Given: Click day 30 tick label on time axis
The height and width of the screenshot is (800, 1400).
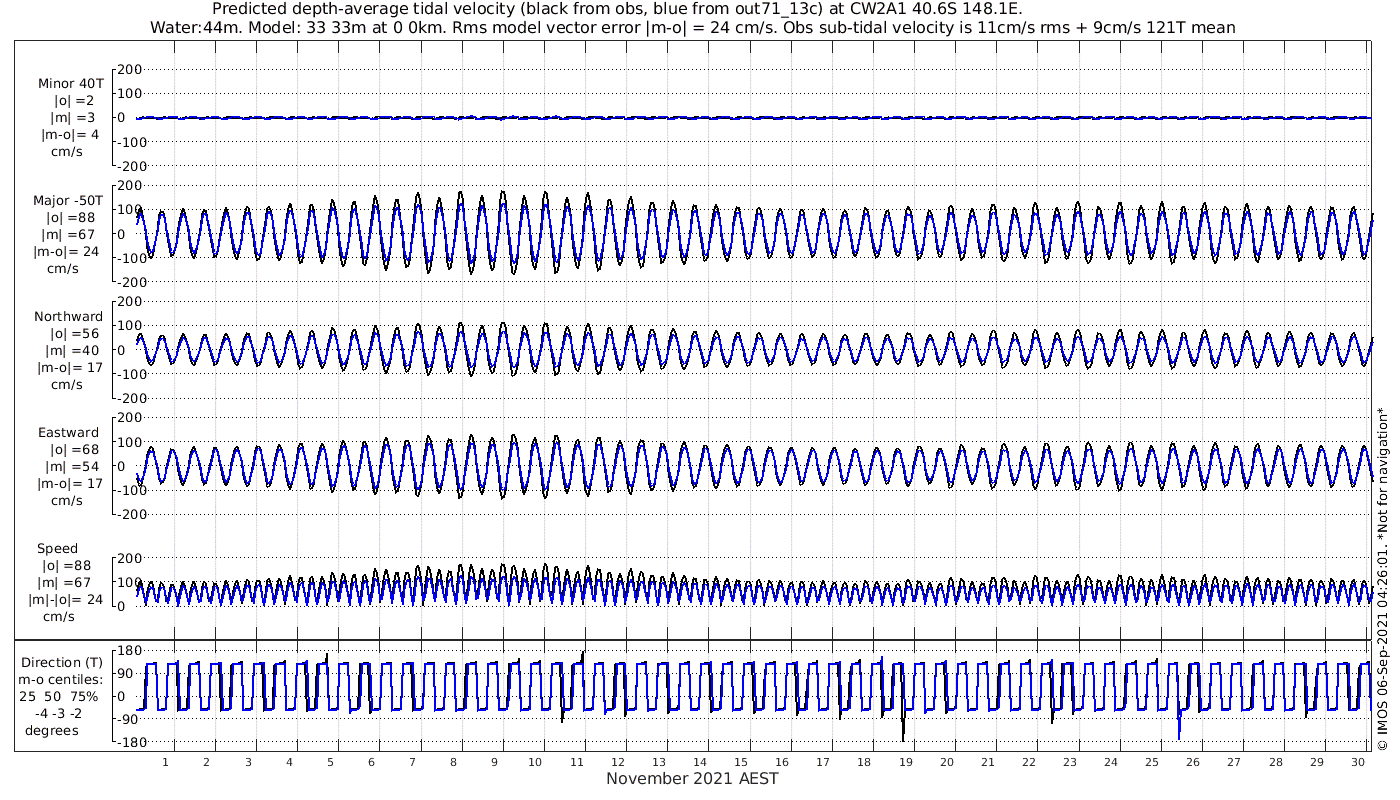Looking at the screenshot, I should [1357, 763].
